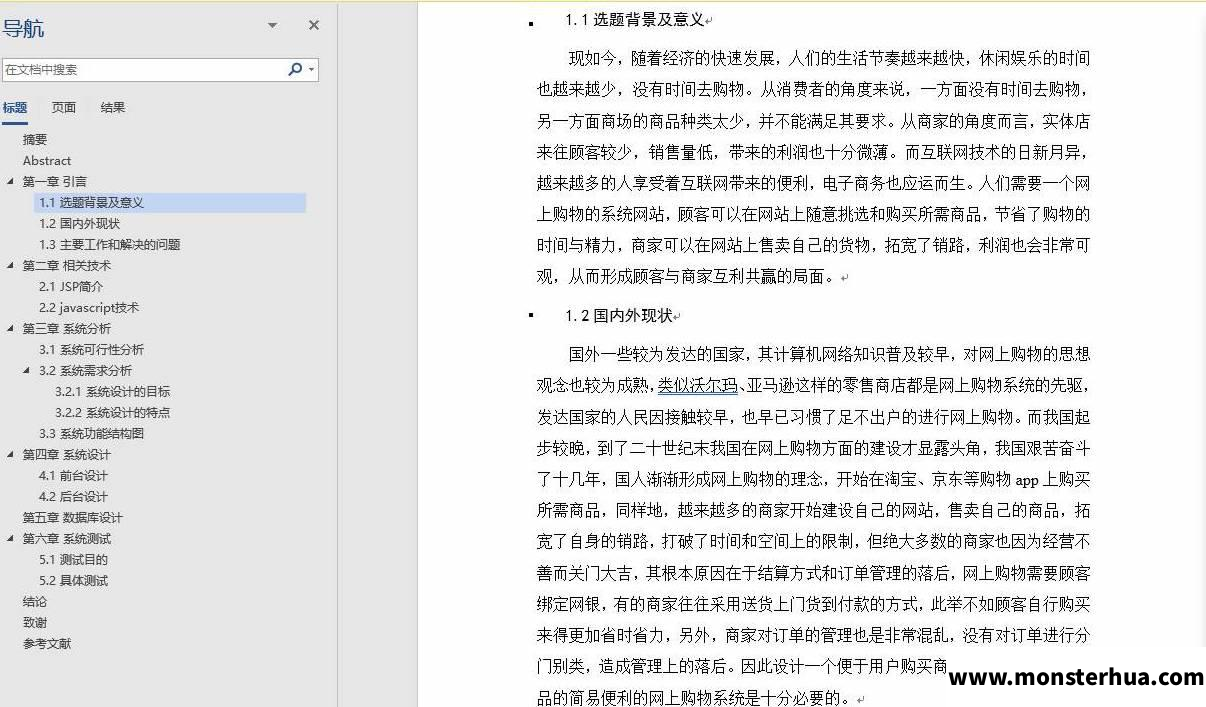Go to heading 5.1 测试目的
The height and width of the screenshot is (707, 1206).
(x=73, y=560)
